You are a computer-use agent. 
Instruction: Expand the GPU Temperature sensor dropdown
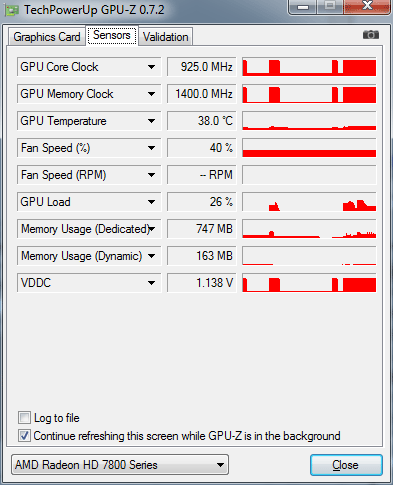pos(151,121)
